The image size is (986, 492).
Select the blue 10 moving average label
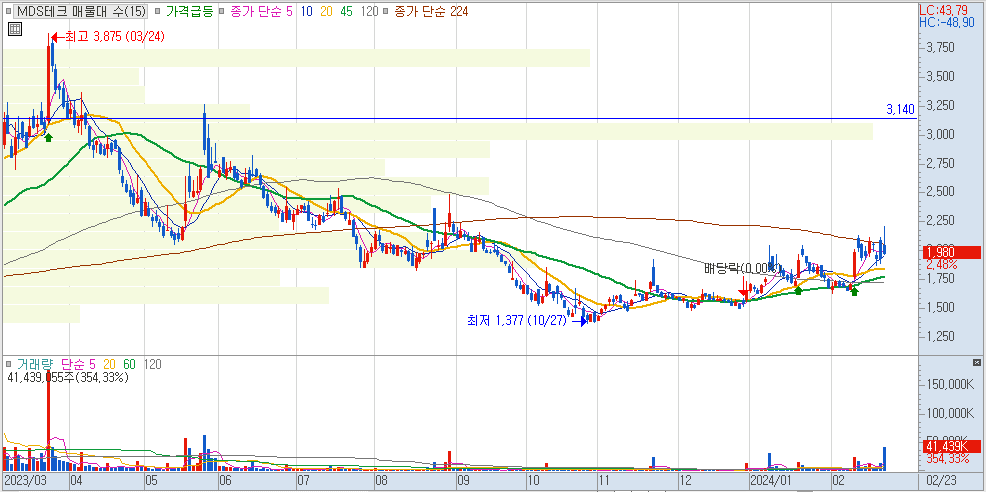click(x=307, y=11)
